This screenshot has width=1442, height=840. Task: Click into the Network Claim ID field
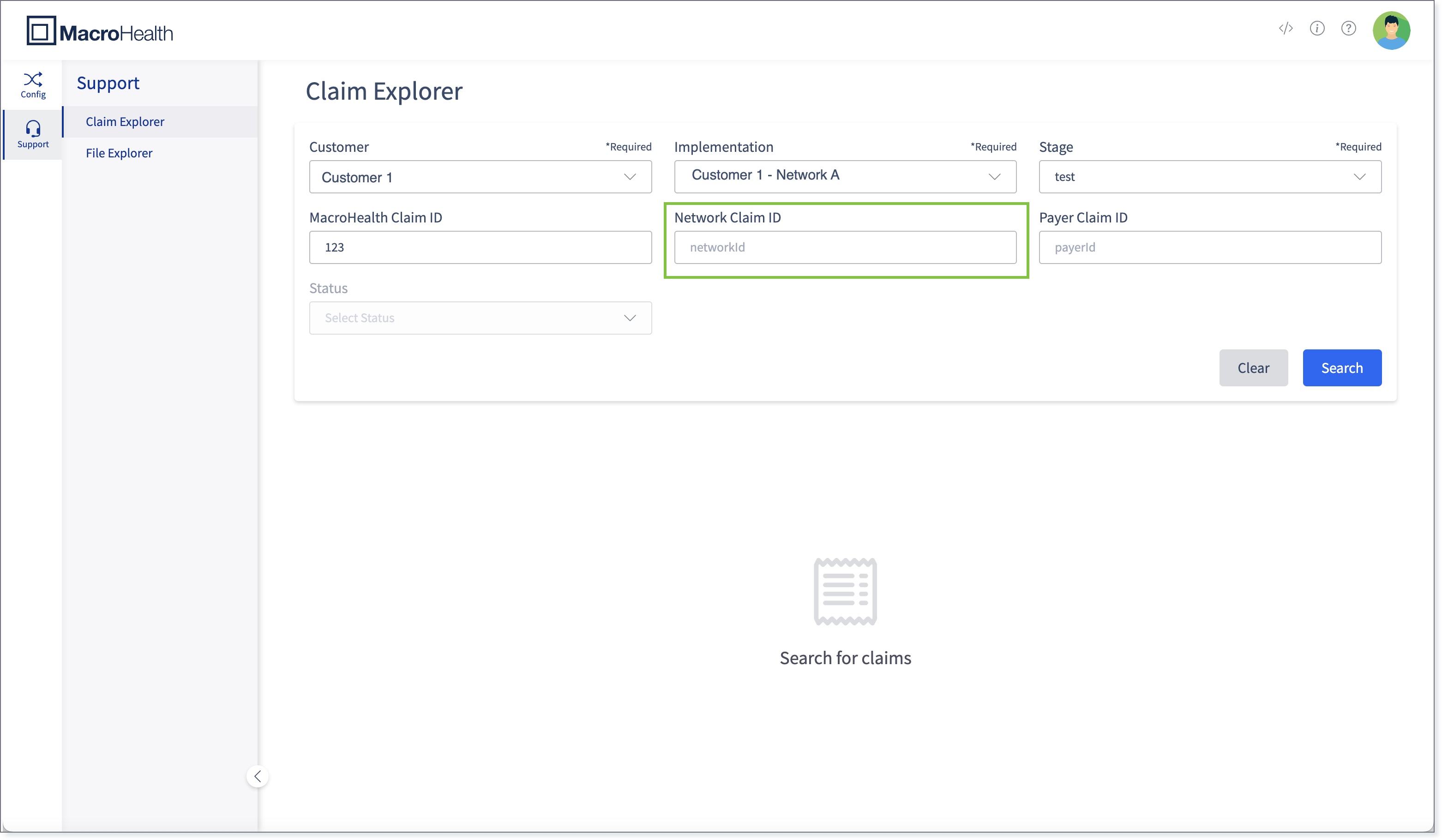tap(845, 247)
